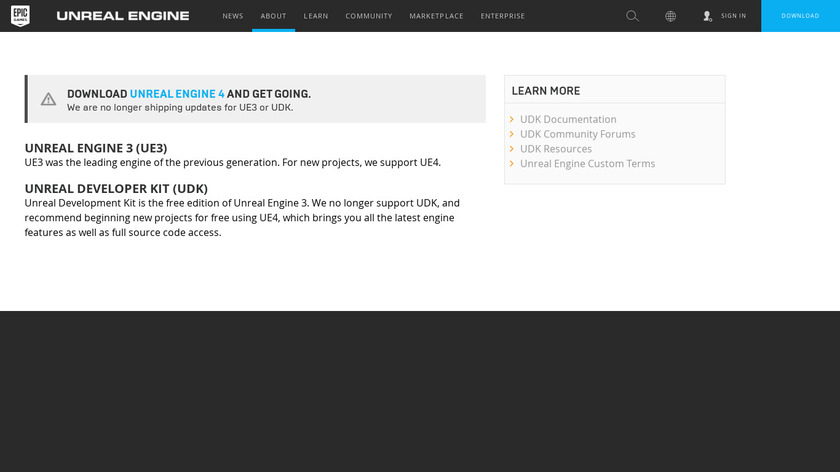Visit the UDK Community Forums link

[x=578, y=134]
